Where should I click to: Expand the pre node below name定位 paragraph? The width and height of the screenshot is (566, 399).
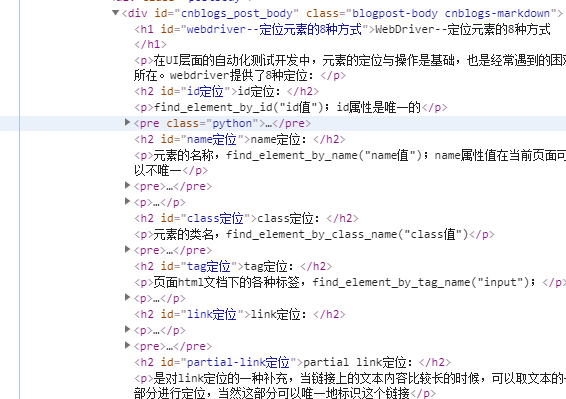127,185
